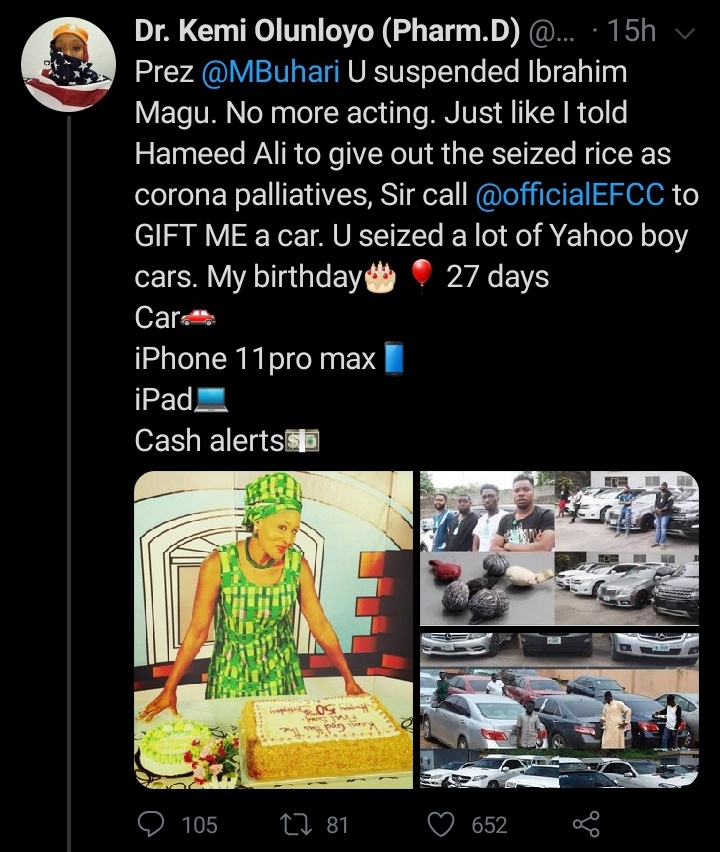This screenshot has width=720, height=852.
Task: Open Dr. Kemi Olunloyo (Pharm.D) display name
Action: coord(328,30)
